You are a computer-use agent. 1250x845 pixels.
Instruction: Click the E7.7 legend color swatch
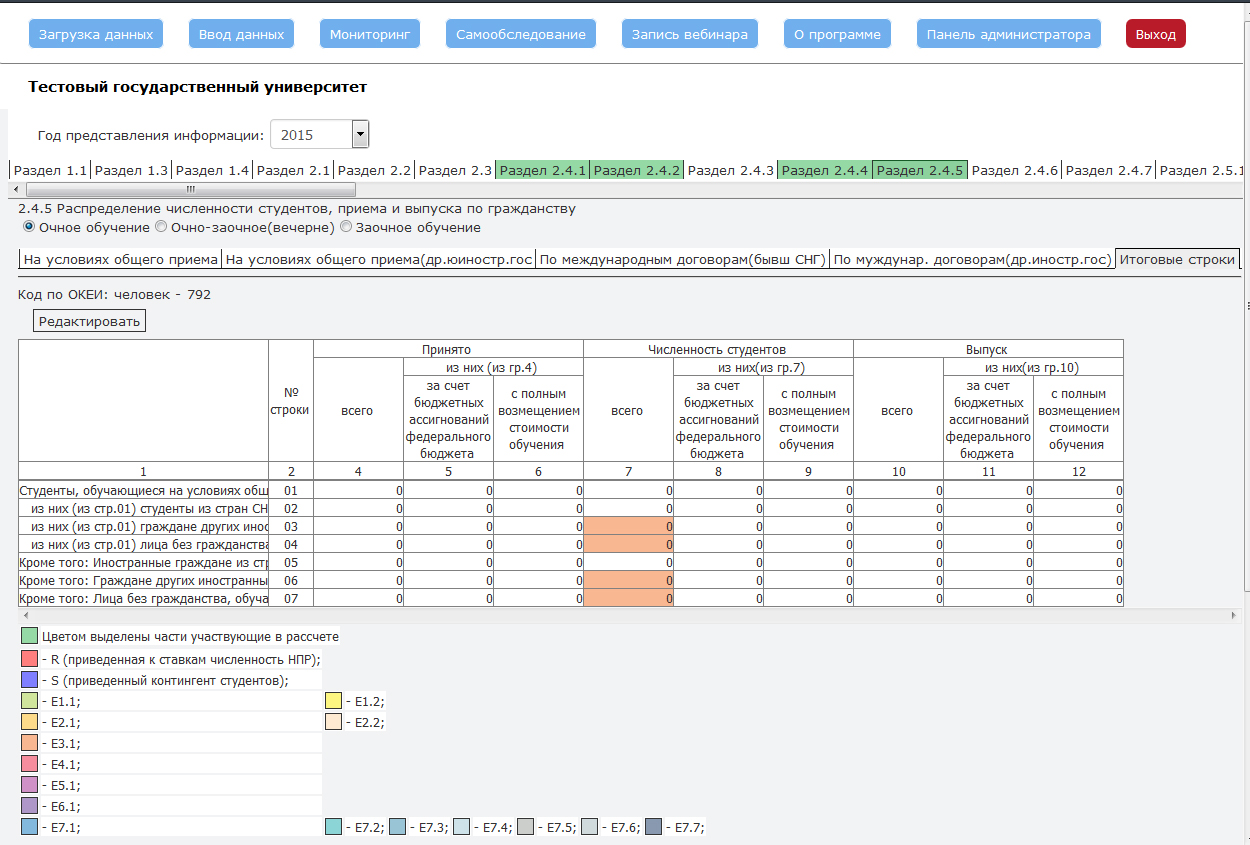coord(654,827)
